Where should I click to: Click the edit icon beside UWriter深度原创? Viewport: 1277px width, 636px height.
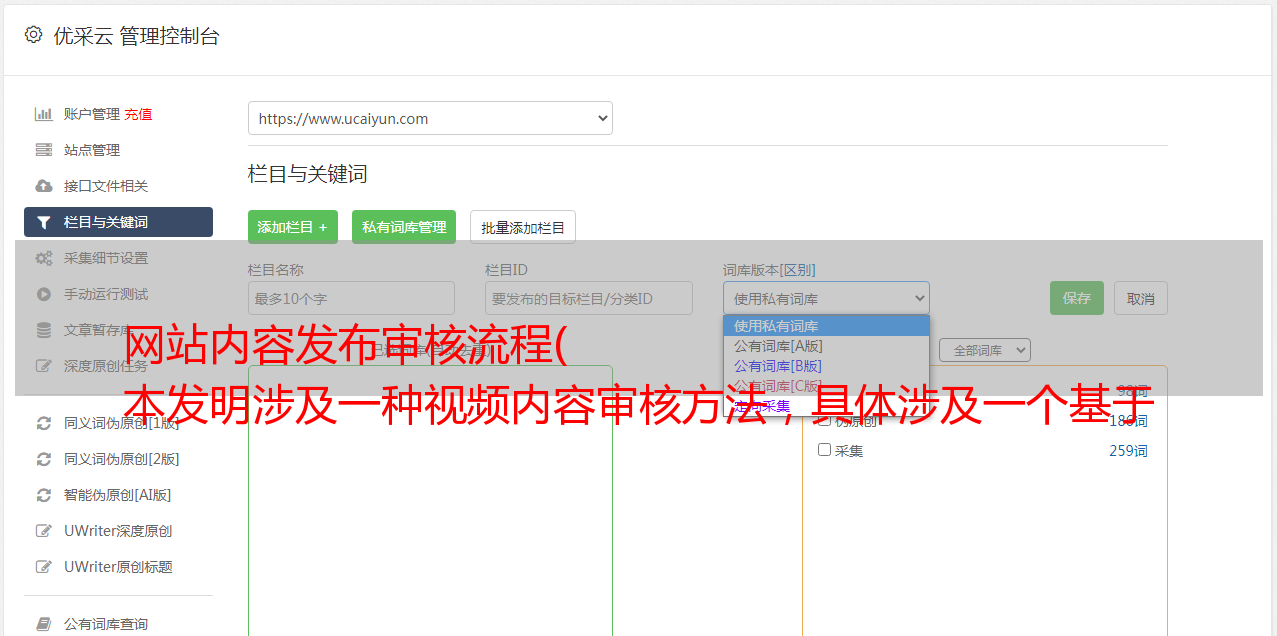pos(44,531)
